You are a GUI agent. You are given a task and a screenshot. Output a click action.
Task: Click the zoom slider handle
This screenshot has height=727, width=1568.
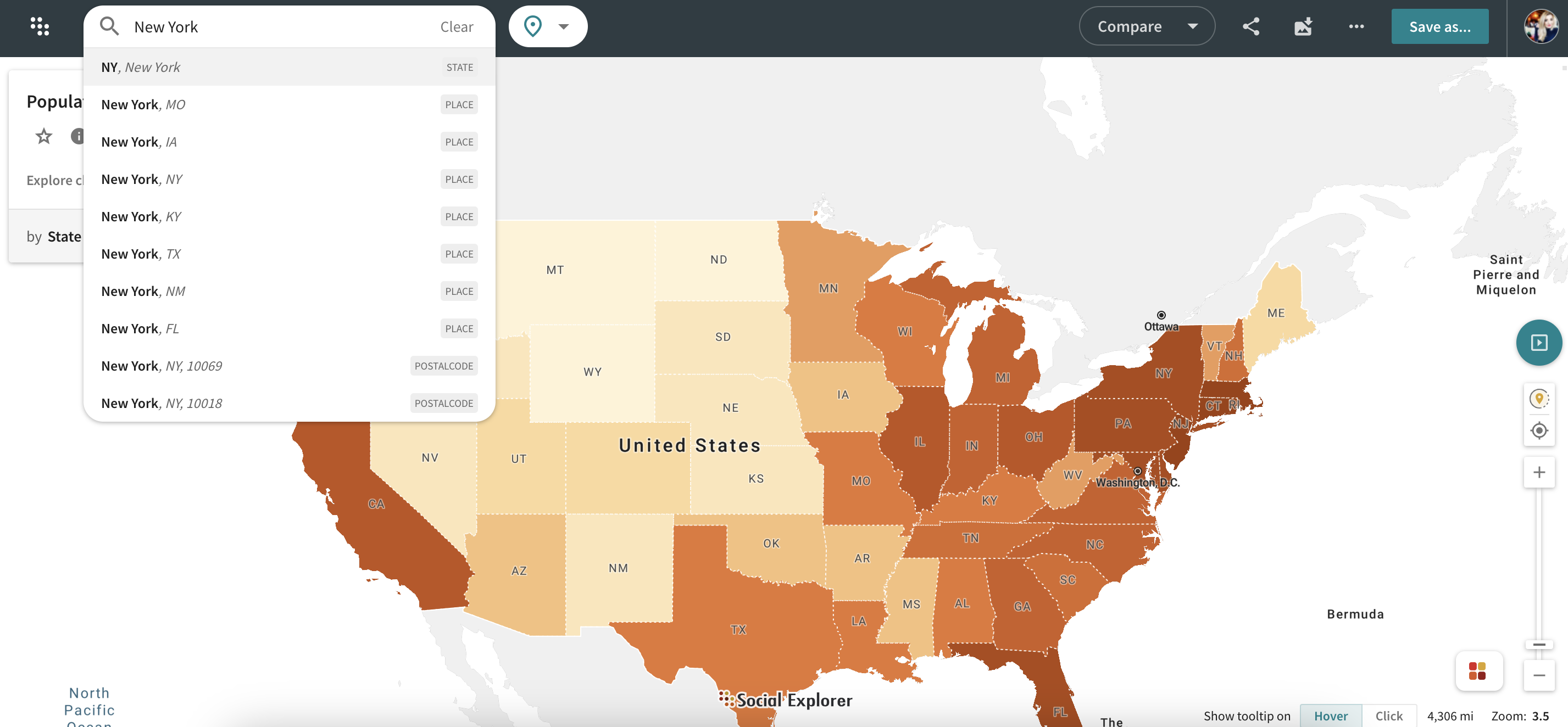click(x=1538, y=644)
